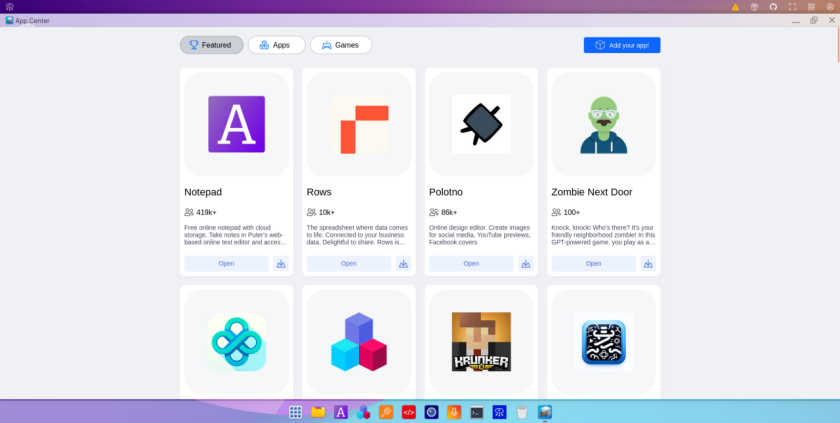Click the Puter logo in top-left corner
840x423 pixels.
pos(10,7)
